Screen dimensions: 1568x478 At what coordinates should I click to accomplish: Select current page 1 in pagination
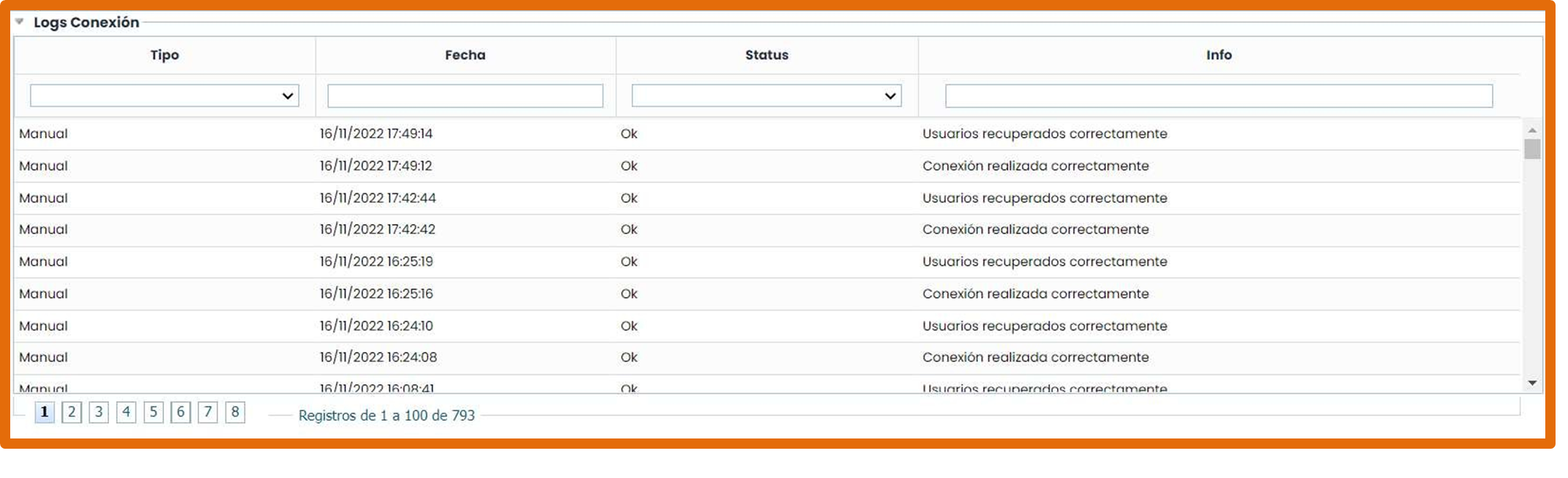click(45, 412)
